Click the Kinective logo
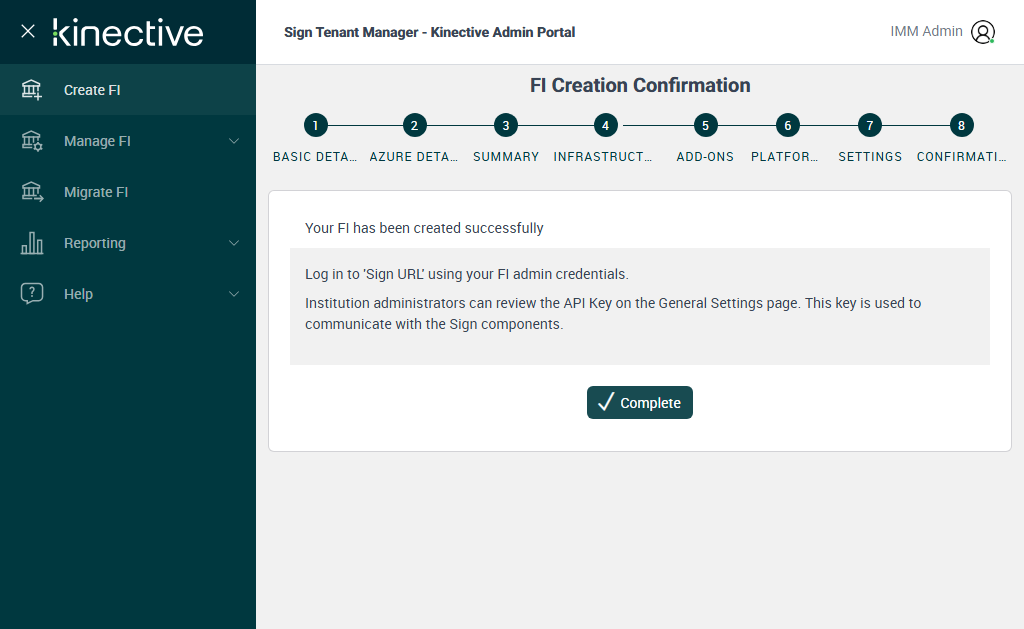The width and height of the screenshot is (1024, 629). 128,33
